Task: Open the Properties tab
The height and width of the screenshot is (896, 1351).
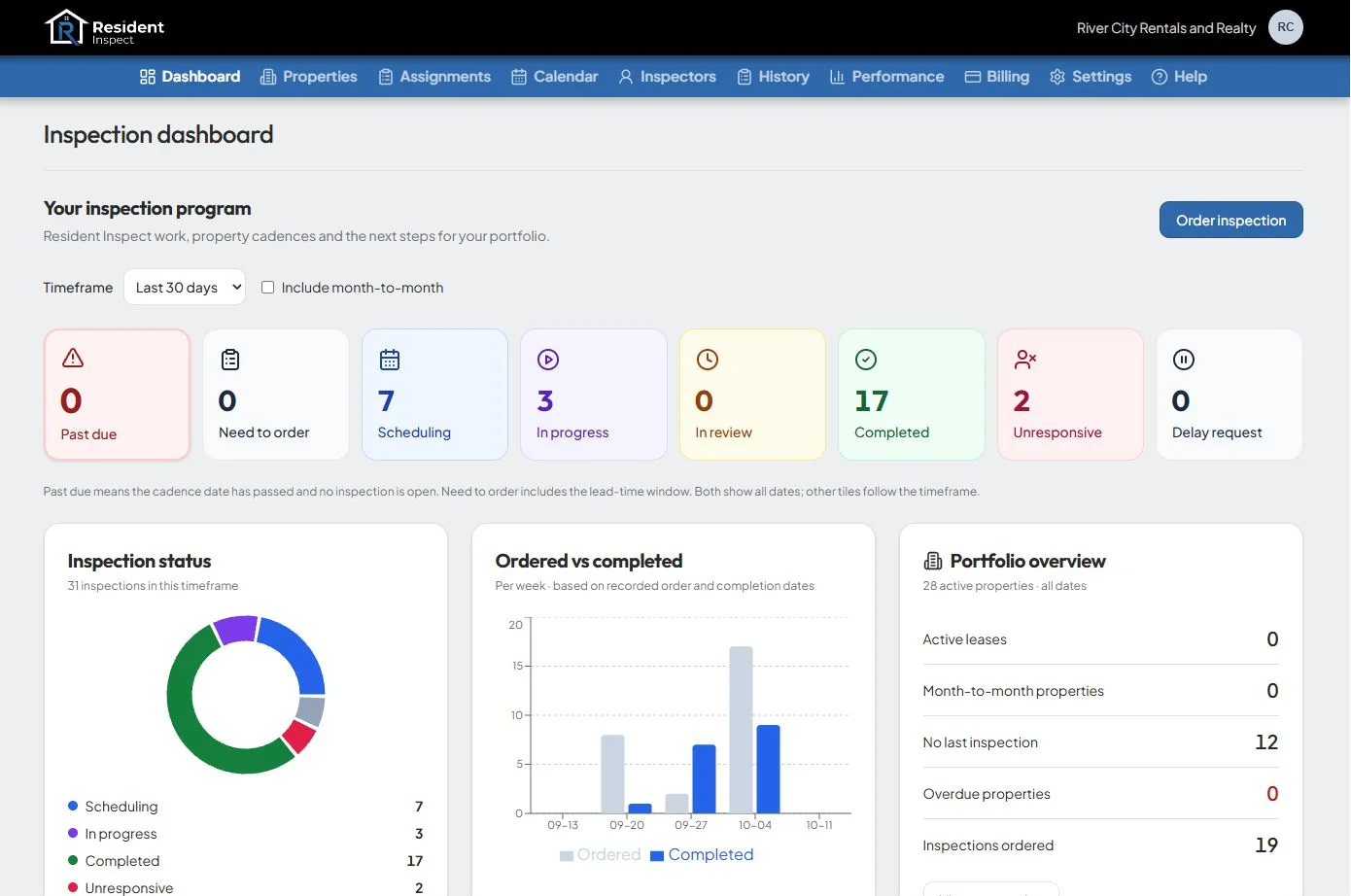Action: 309,77
